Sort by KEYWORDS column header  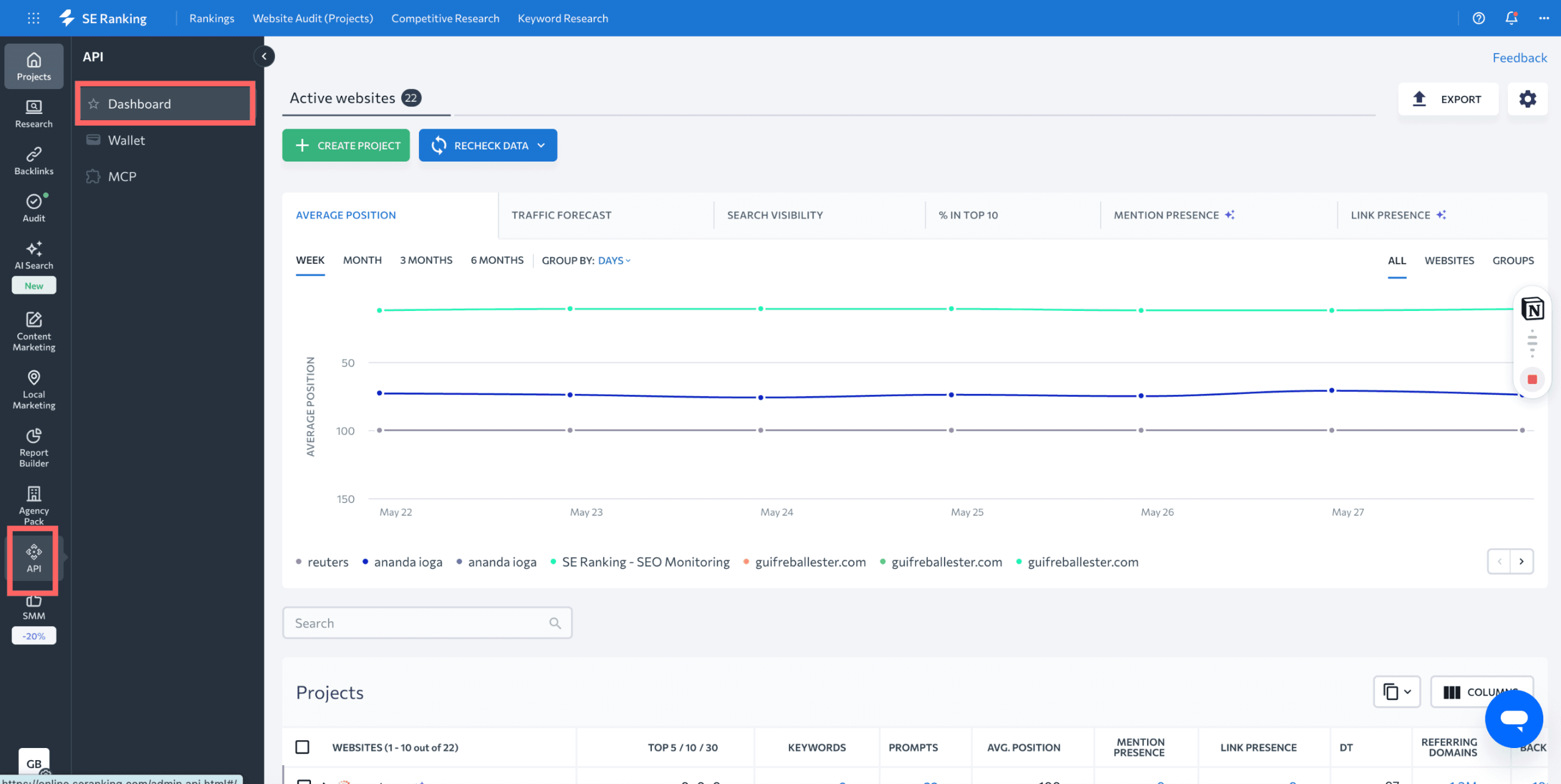click(816, 747)
